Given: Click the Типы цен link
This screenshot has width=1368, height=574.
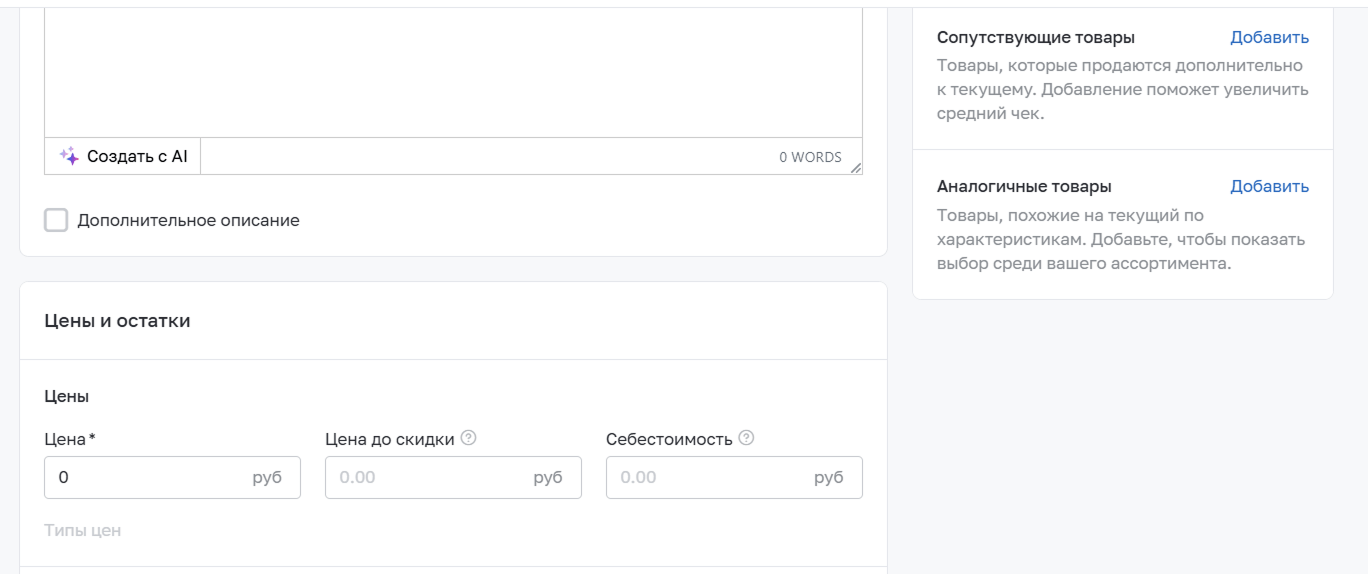Looking at the screenshot, I should pyautogui.click(x=83, y=530).
